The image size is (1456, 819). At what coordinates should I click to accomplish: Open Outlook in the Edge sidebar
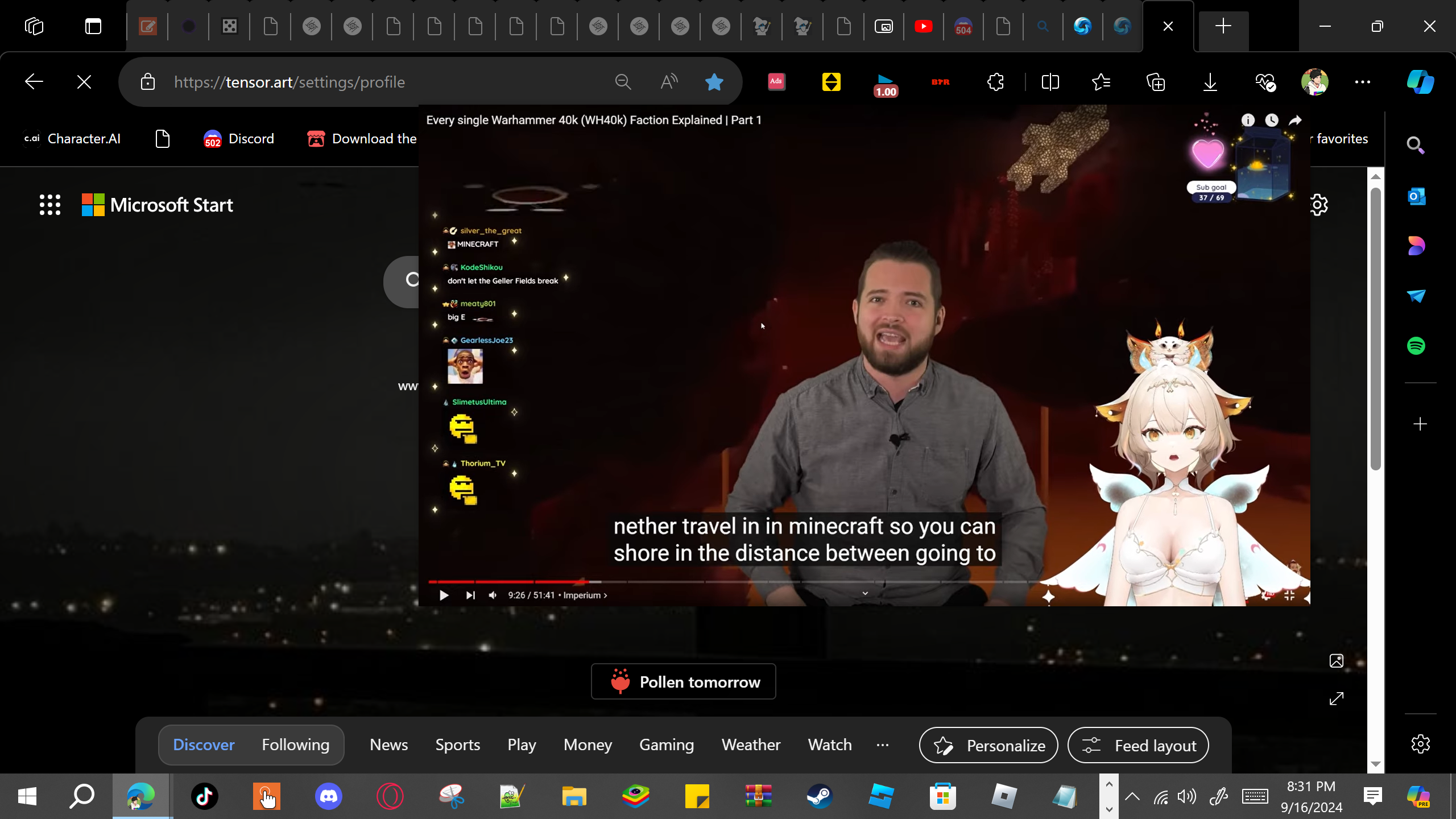[1416, 196]
